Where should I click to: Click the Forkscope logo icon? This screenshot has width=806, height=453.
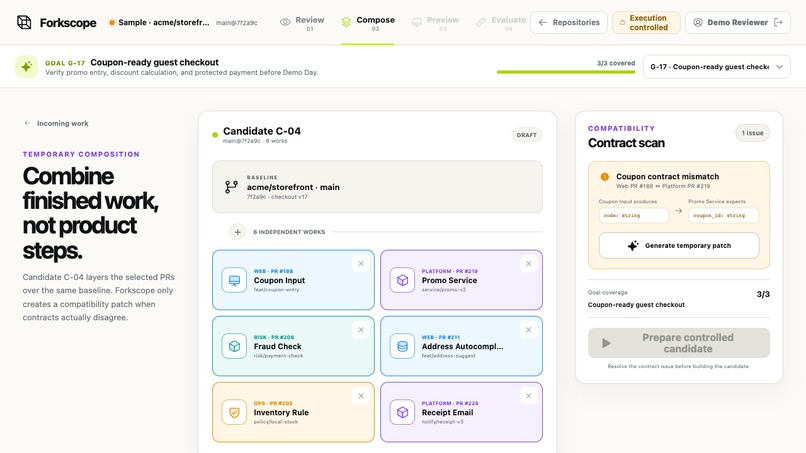(x=24, y=22)
